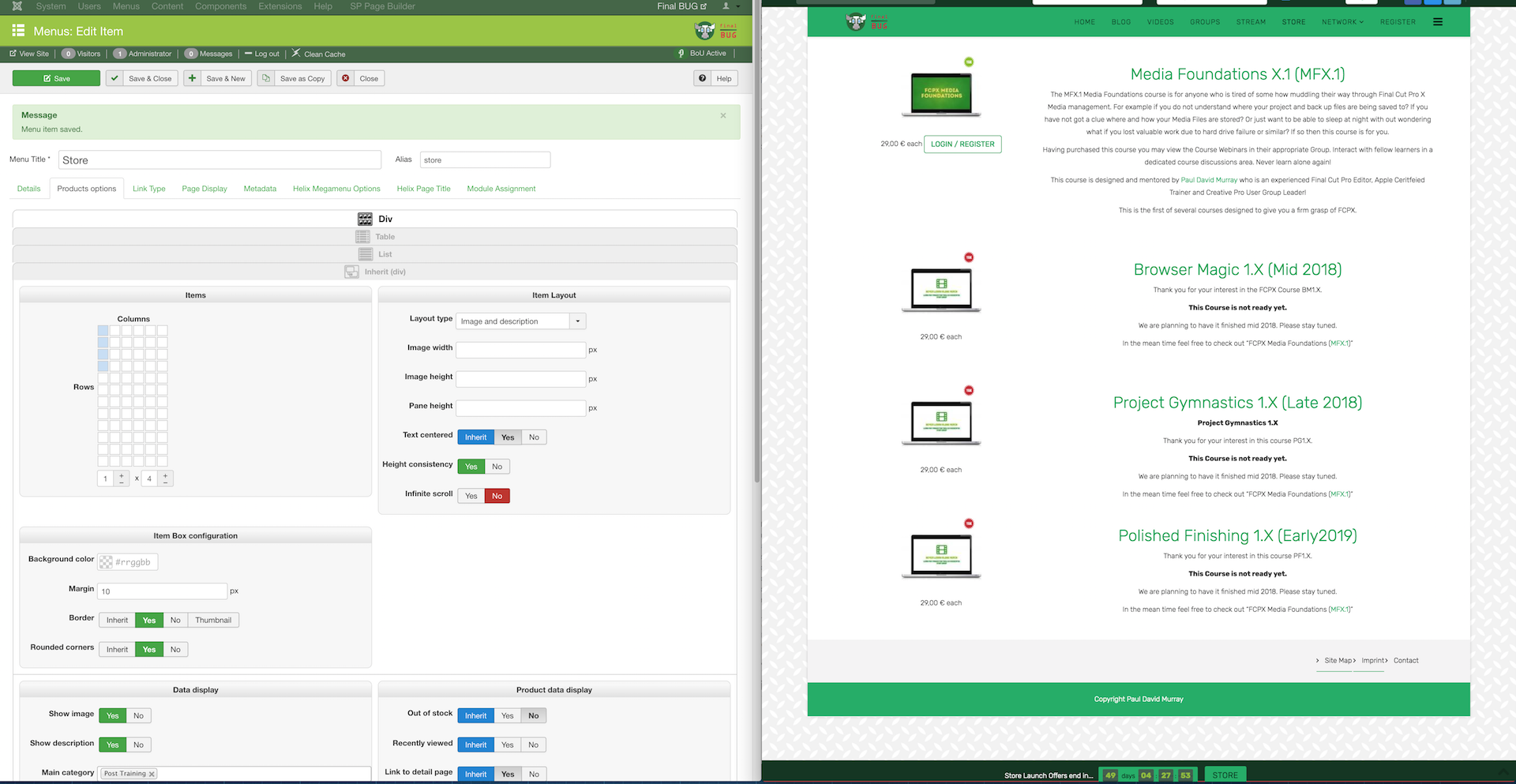
Task: Open the hamburger menu on the website
Action: point(1438,22)
